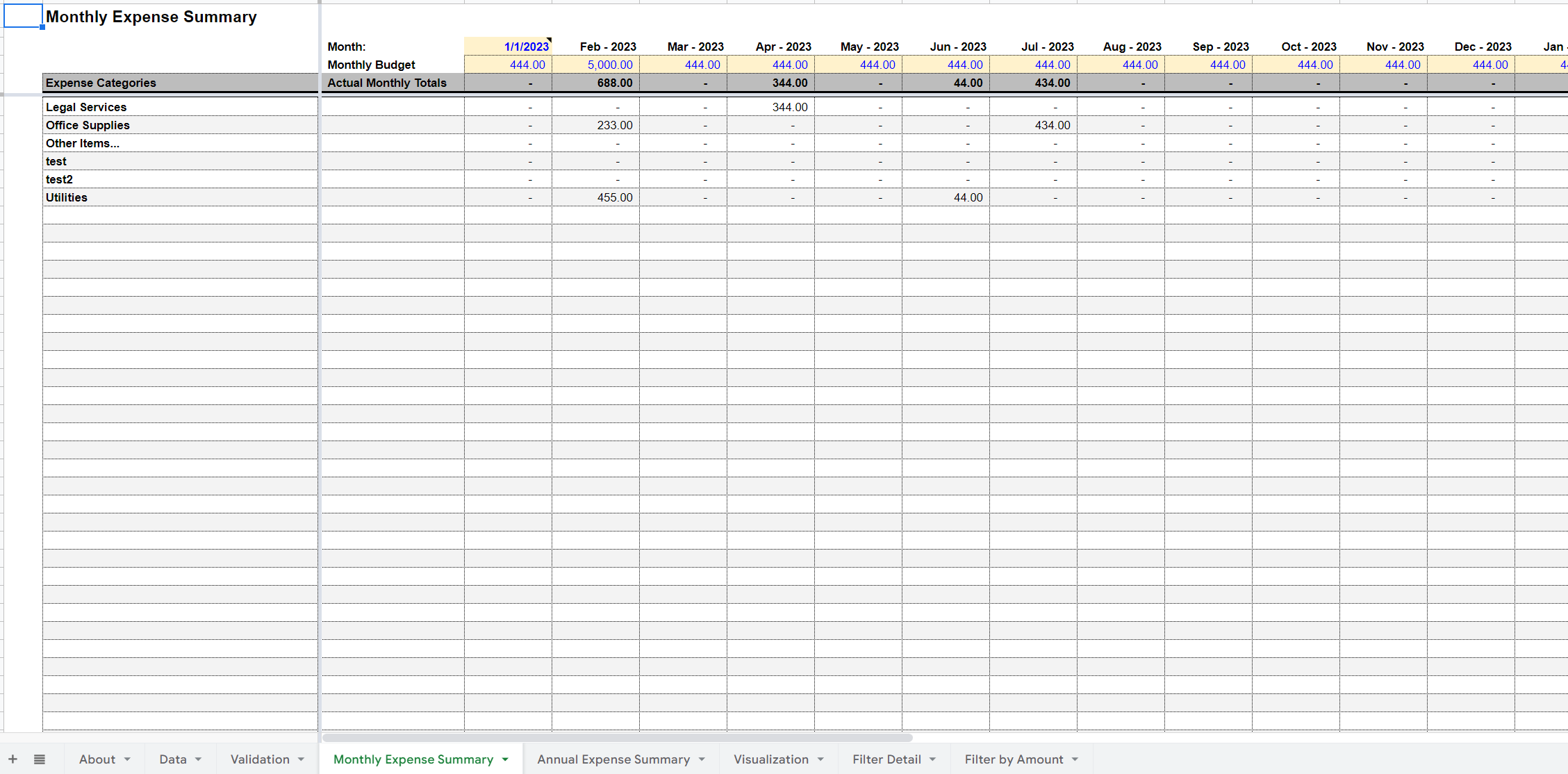This screenshot has width=1568, height=774.
Task: Click the horizontal scrollbar thumb
Action: tap(617, 737)
